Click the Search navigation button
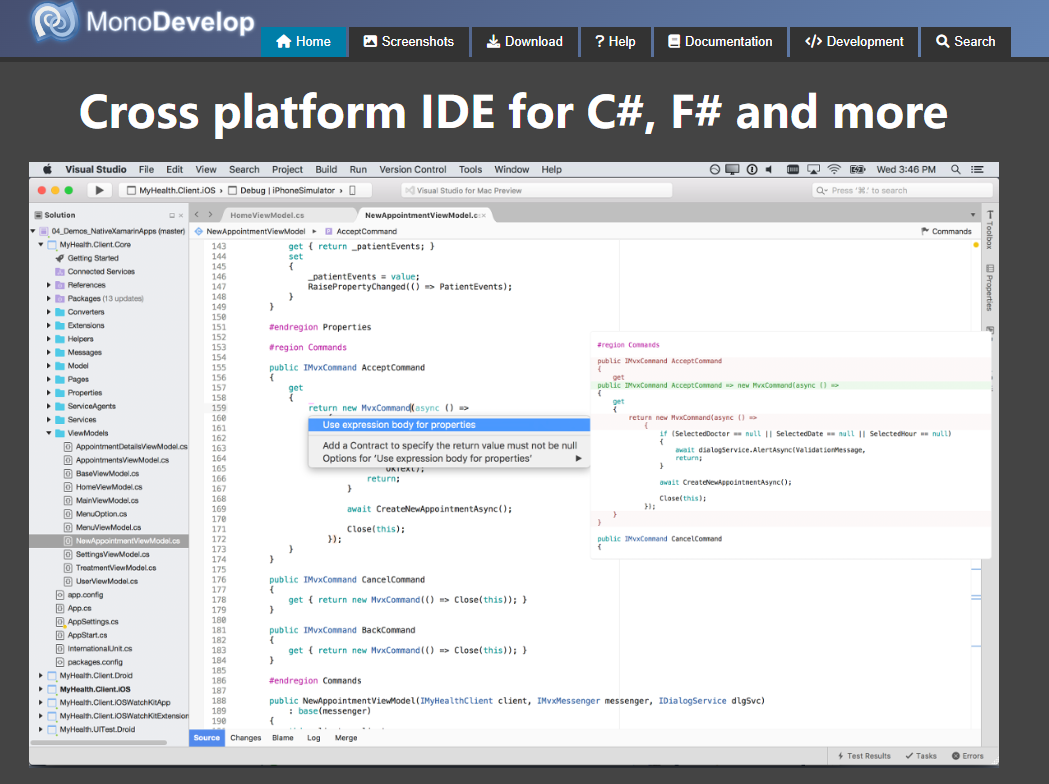Screen dimensions: 1049x784 tap(965, 41)
